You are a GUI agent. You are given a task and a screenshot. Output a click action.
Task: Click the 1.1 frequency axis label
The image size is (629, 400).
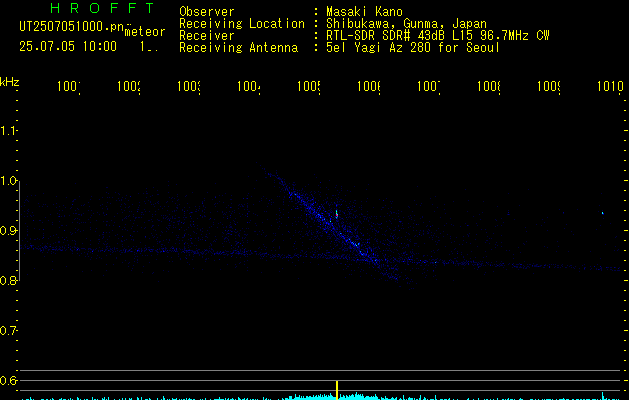click(8, 130)
